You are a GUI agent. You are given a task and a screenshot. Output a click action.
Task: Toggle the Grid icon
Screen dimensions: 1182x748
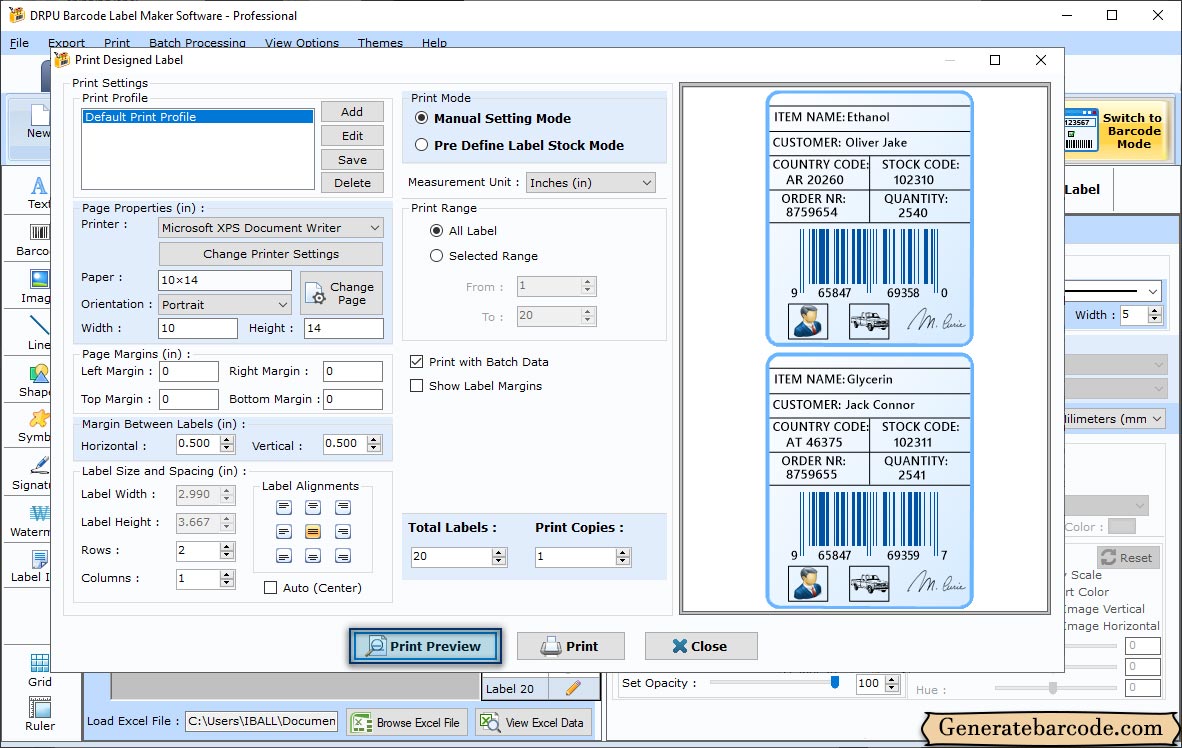(x=39, y=671)
